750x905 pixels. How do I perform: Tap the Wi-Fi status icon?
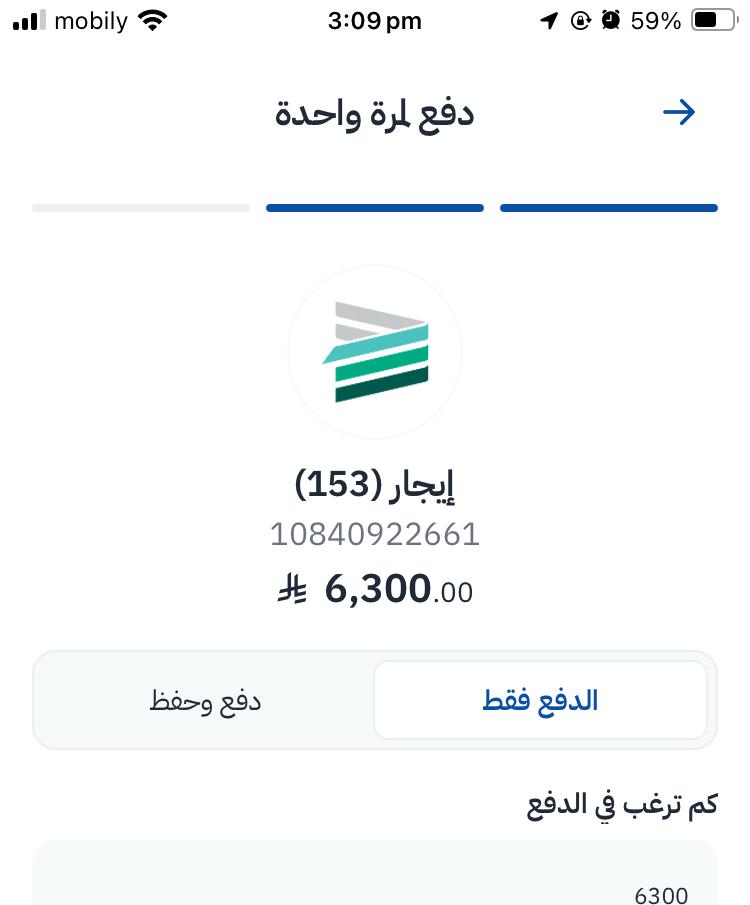153,21
